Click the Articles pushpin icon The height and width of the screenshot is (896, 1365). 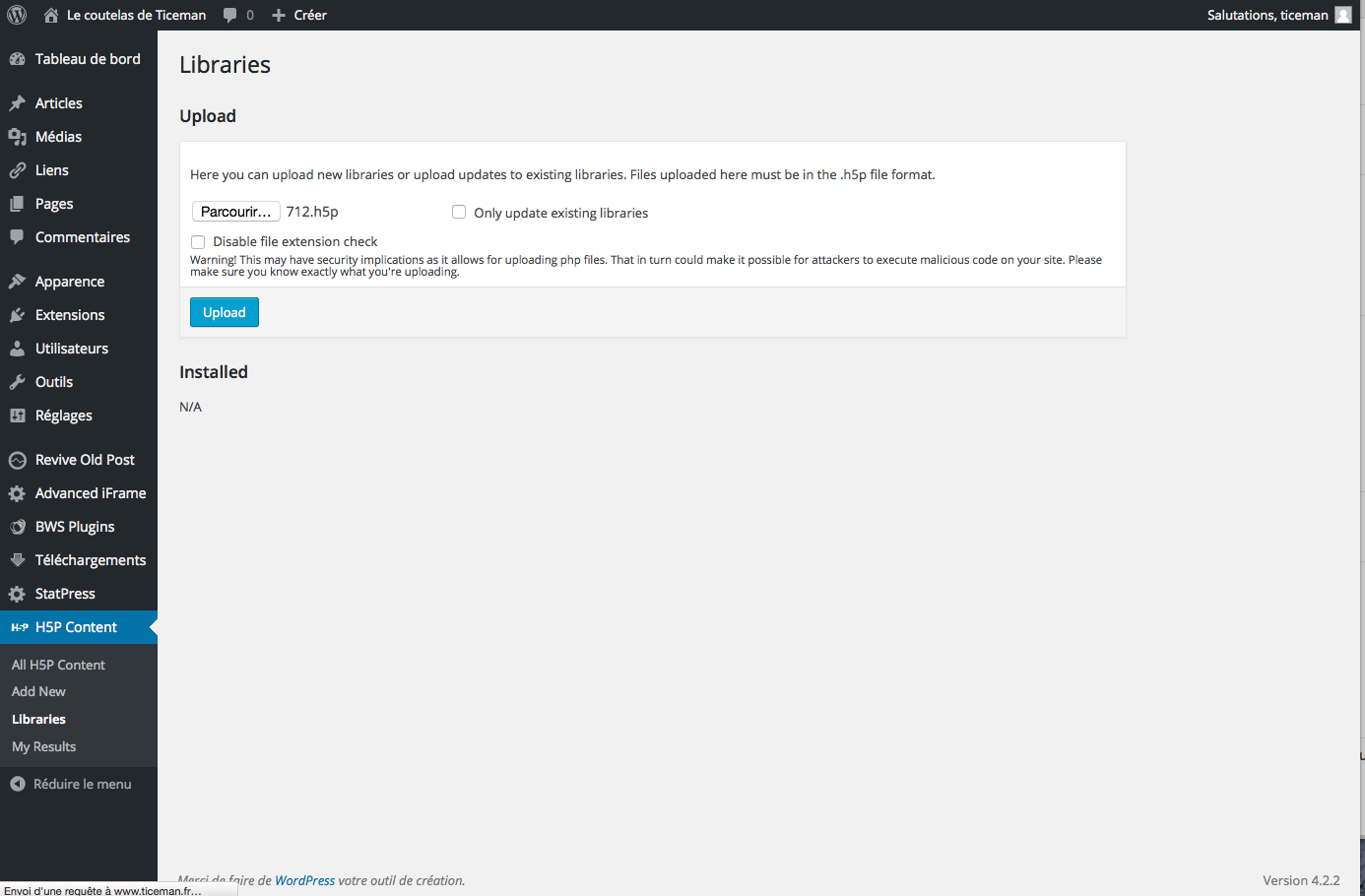pyautogui.click(x=17, y=103)
